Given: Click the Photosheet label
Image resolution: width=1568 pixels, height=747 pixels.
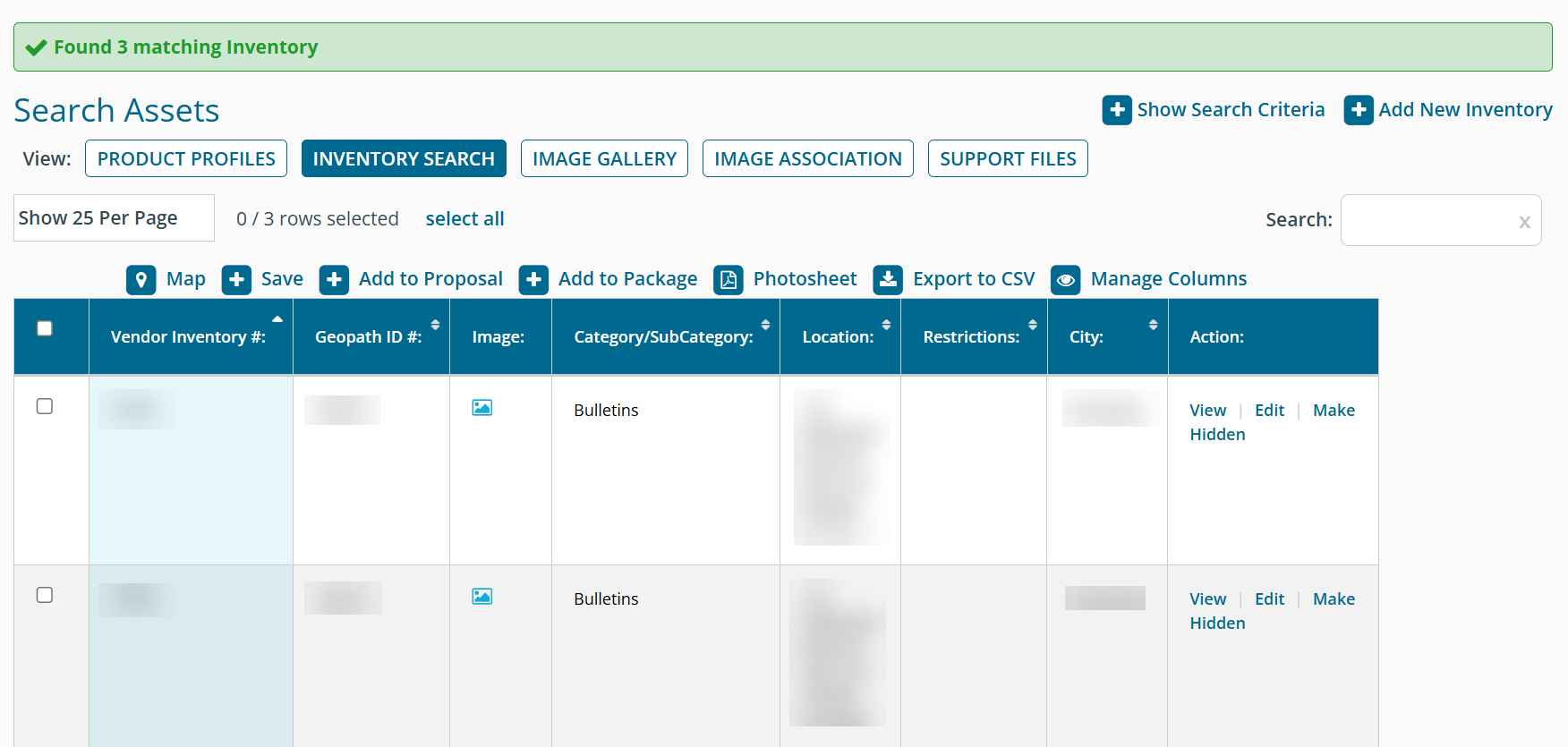Looking at the screenshot, I should (805, 279).
